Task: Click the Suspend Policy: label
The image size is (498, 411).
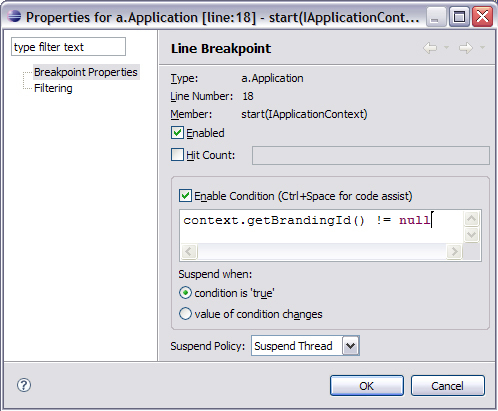Action: click(208, 346)
